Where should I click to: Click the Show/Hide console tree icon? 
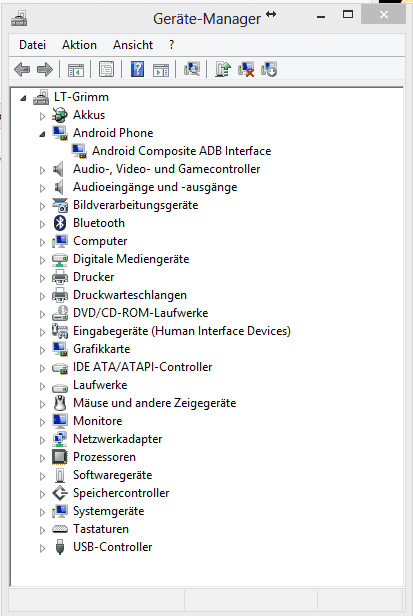pos(75,70)
